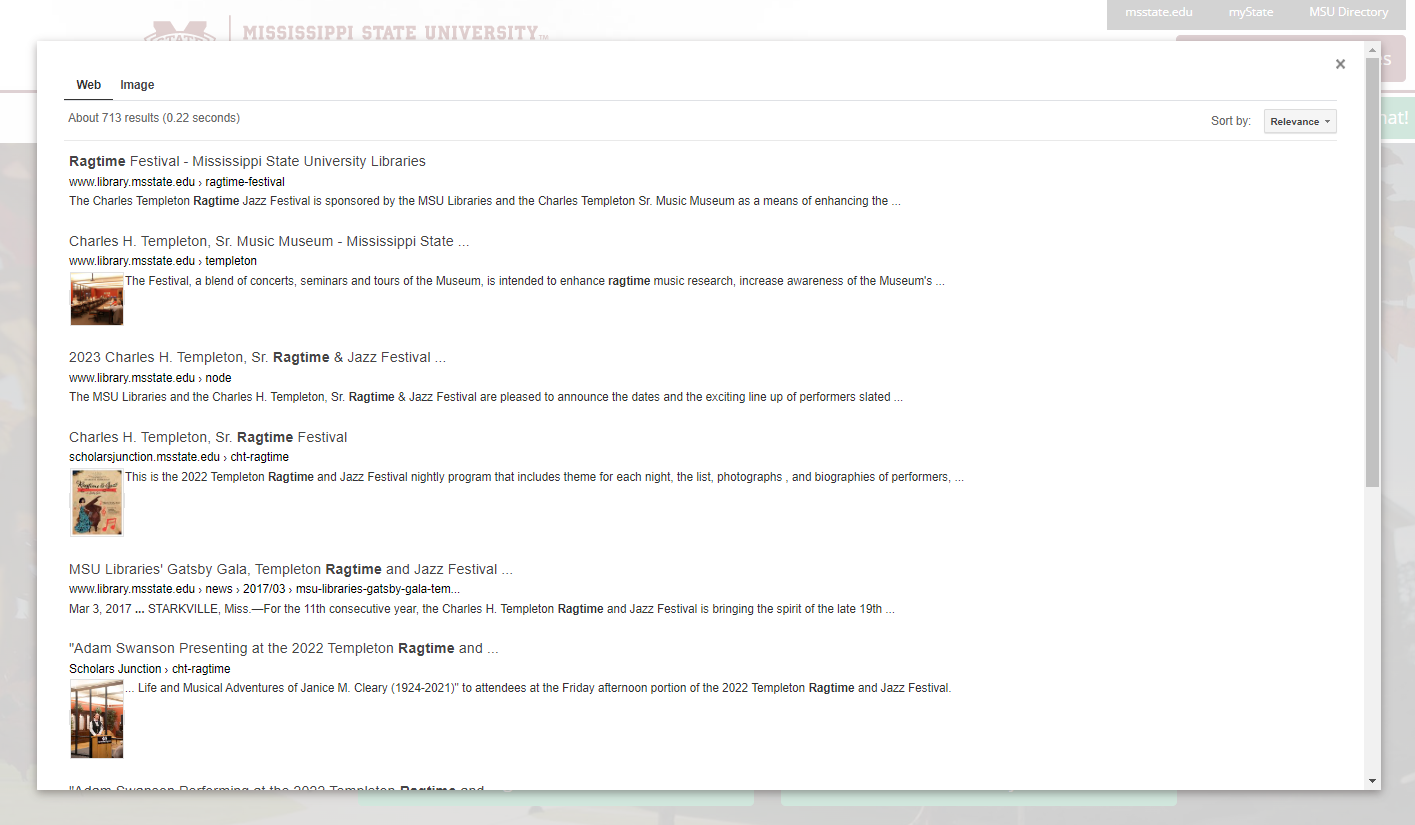
Task: Click the Scholars Junction › cht-ragtime breadcrumb
Action: pyautogui.click(x=150, y=669)
